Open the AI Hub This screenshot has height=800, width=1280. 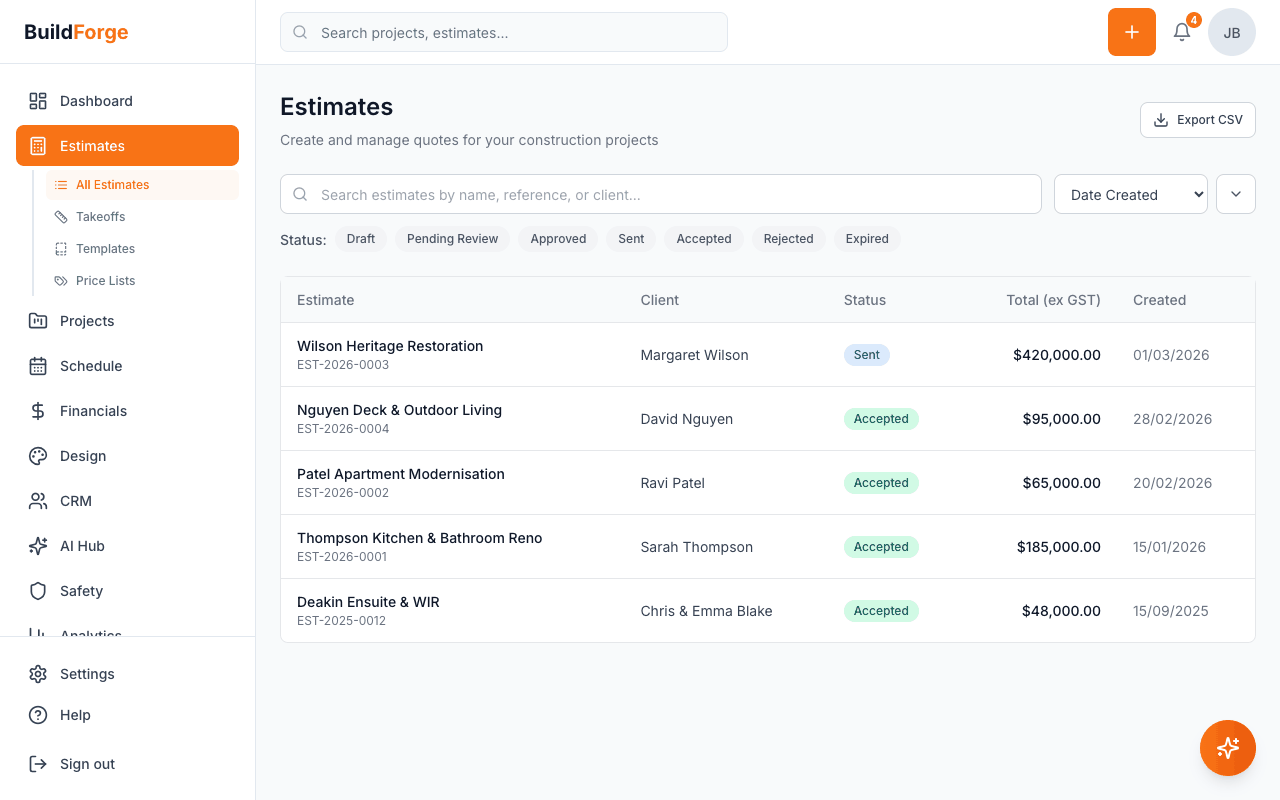84,545
